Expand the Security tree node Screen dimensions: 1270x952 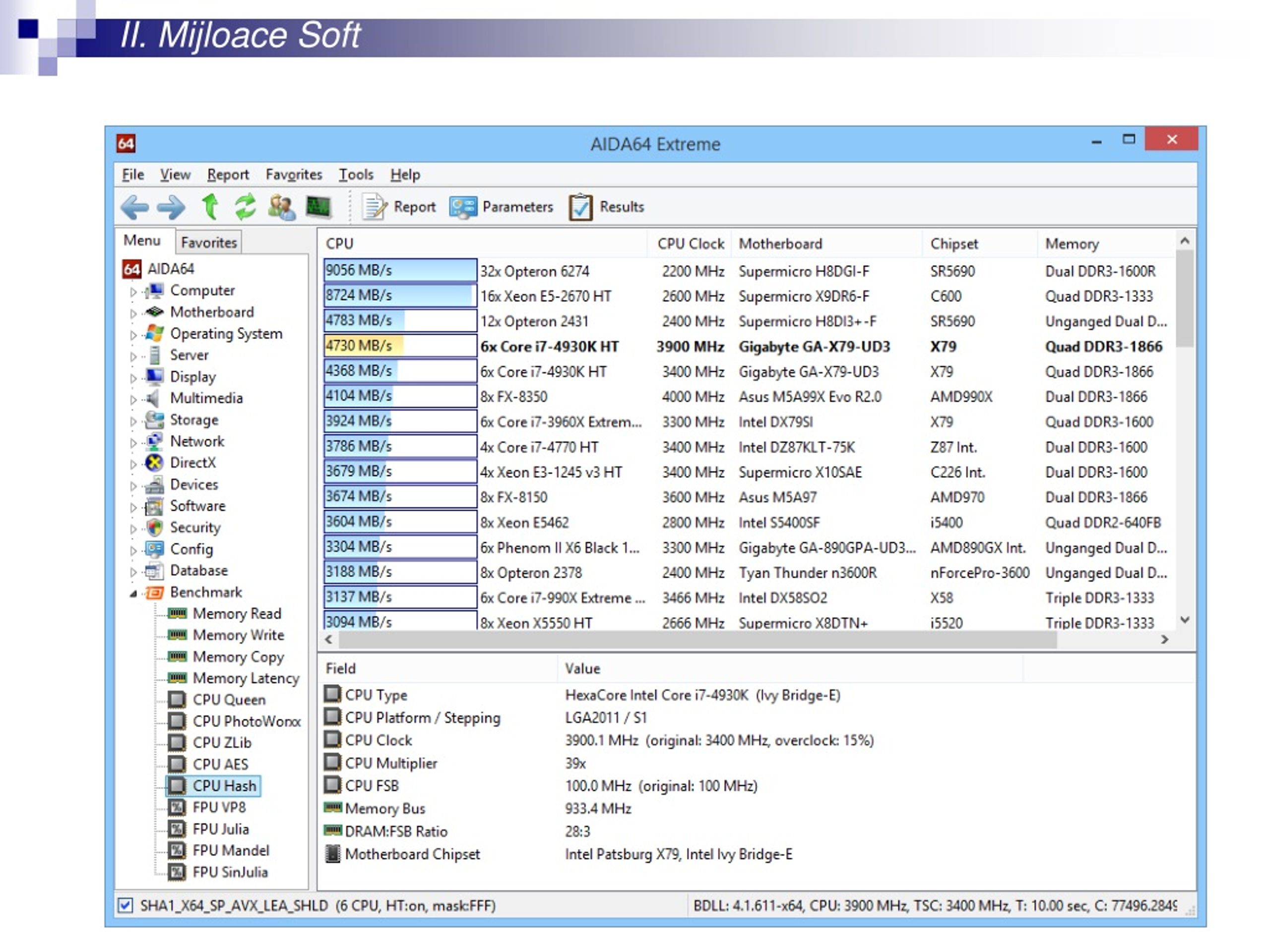pyautogui.click(x=133, y=529)
